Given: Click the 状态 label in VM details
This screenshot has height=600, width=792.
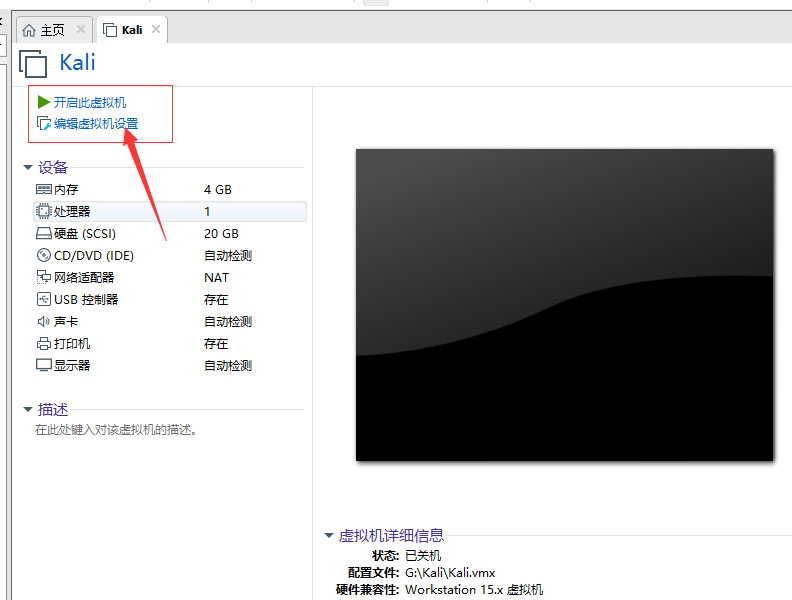Looking at the screenshot, I should pos(385,556).
